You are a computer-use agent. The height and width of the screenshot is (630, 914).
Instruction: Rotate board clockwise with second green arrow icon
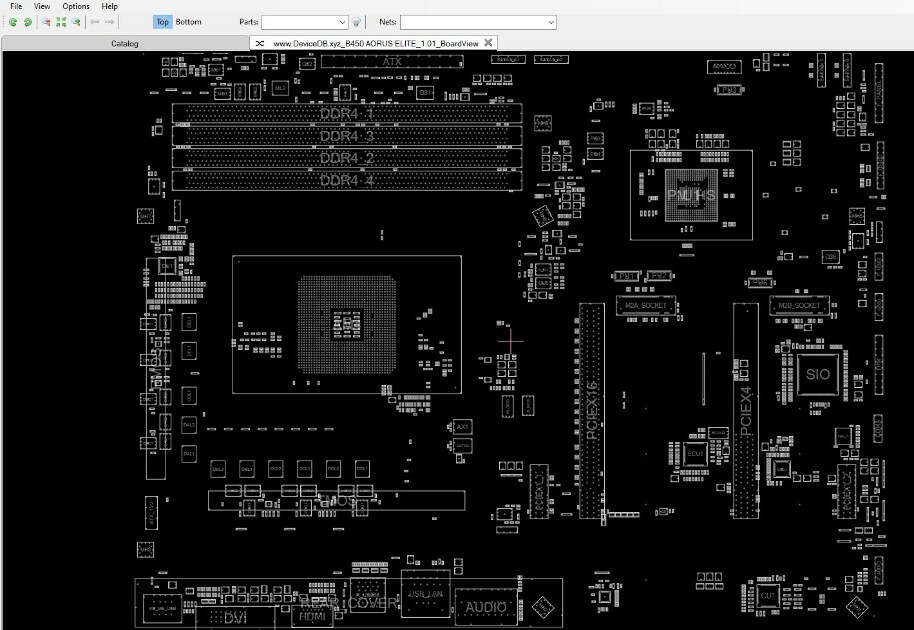[x=27, y=22]
